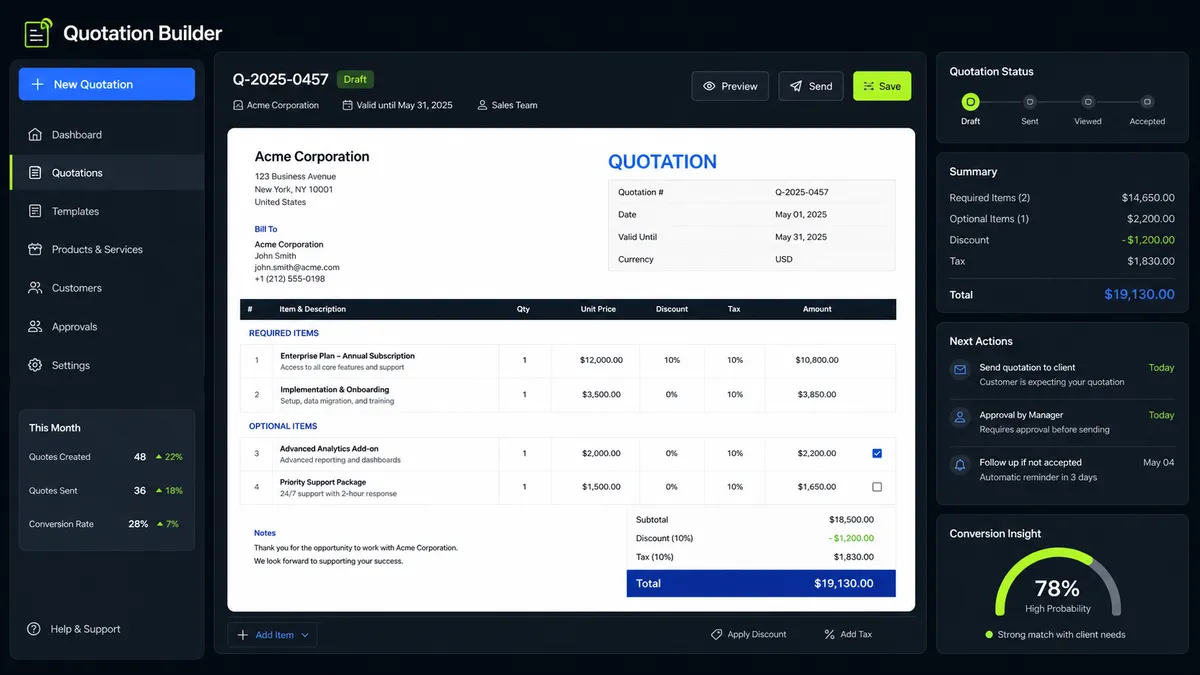
Task: Click the New Quotation button
Action: click(x=107, y=85)
